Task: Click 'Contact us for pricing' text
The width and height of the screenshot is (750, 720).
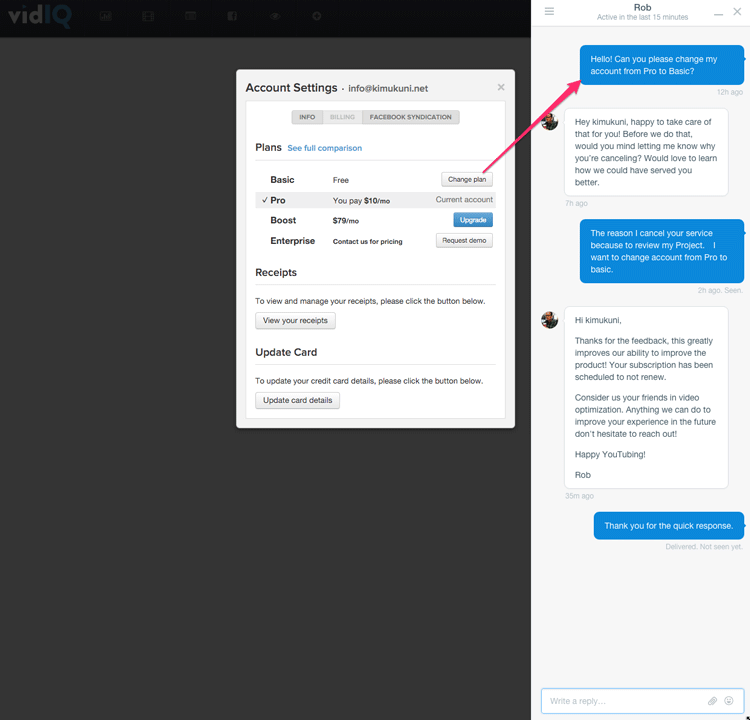Action: (367, 242)
